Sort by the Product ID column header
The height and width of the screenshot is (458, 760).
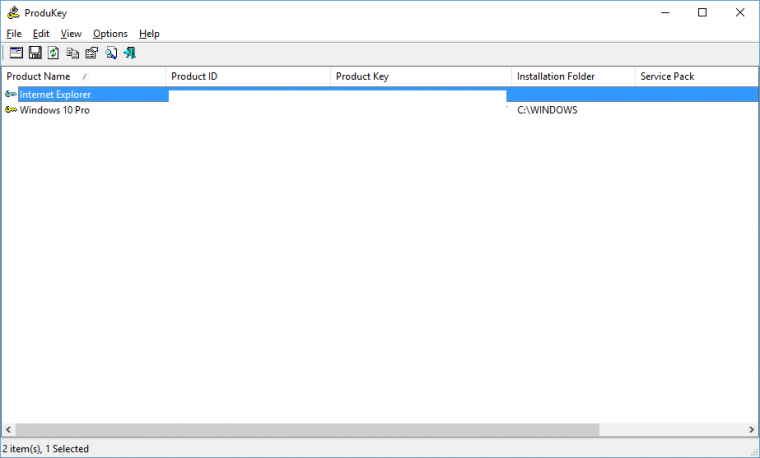point(248,77)
